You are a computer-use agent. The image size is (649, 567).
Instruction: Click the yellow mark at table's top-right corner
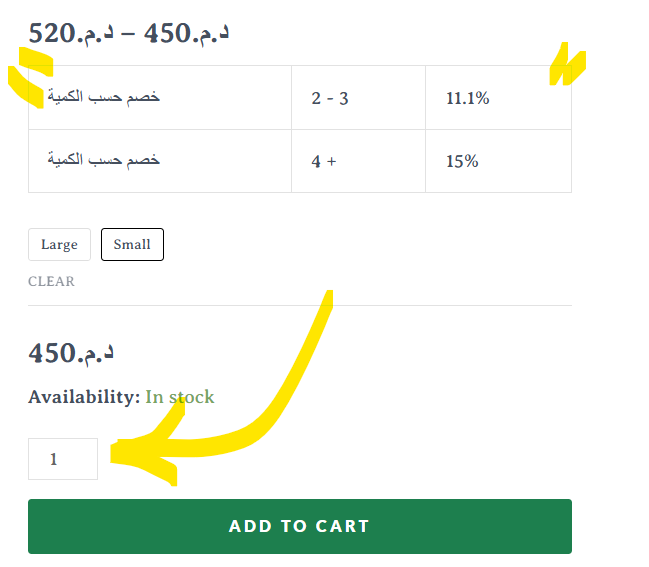(567, 64)
